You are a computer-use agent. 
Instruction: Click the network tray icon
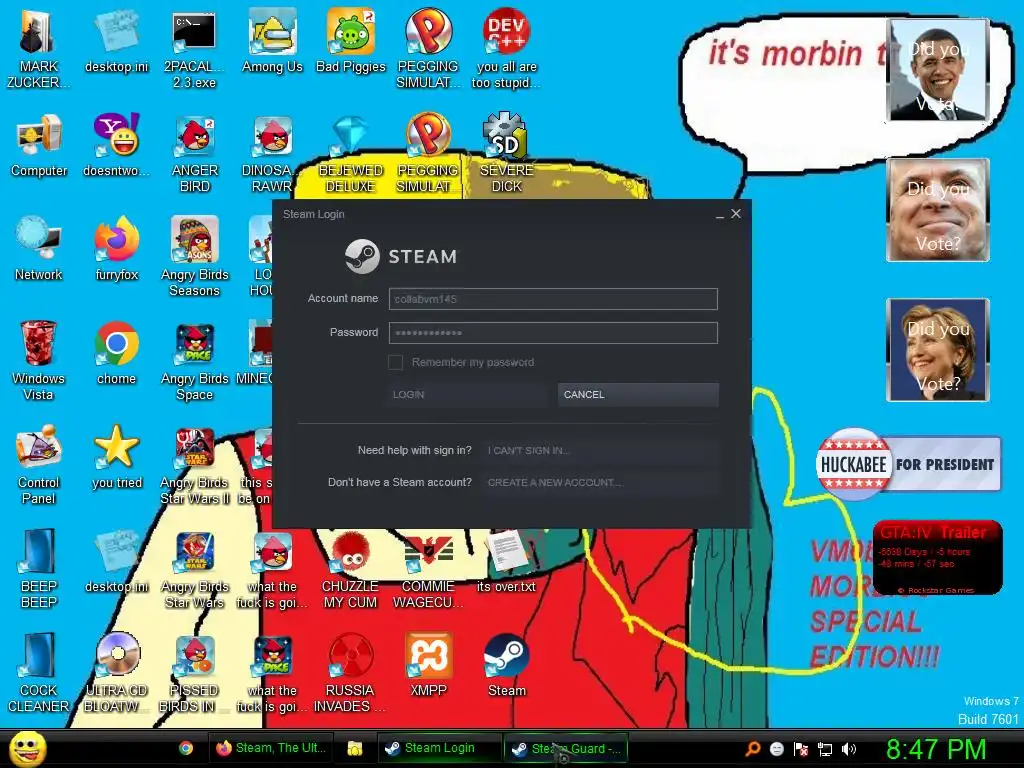click(824, 749)
